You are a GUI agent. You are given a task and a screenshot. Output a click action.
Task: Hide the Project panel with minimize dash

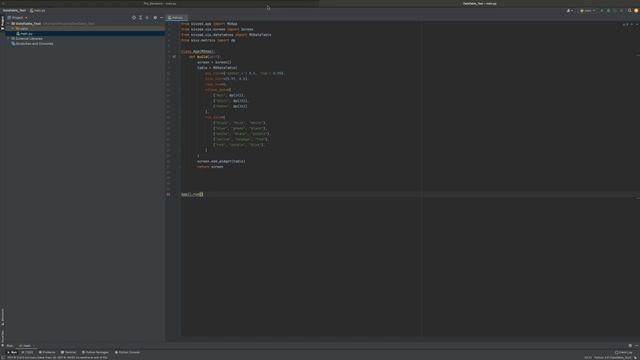[162, 18]
